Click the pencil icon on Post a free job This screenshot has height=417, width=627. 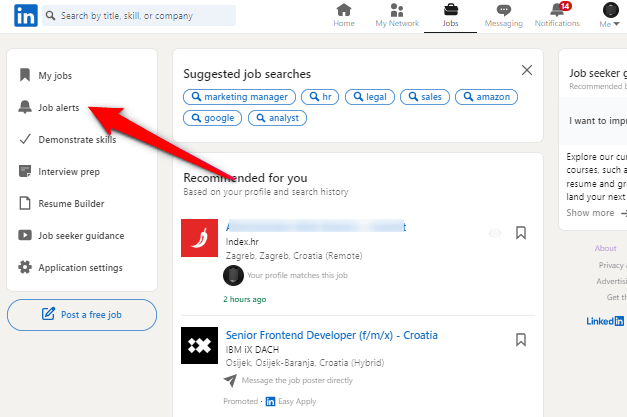point(48,314)
